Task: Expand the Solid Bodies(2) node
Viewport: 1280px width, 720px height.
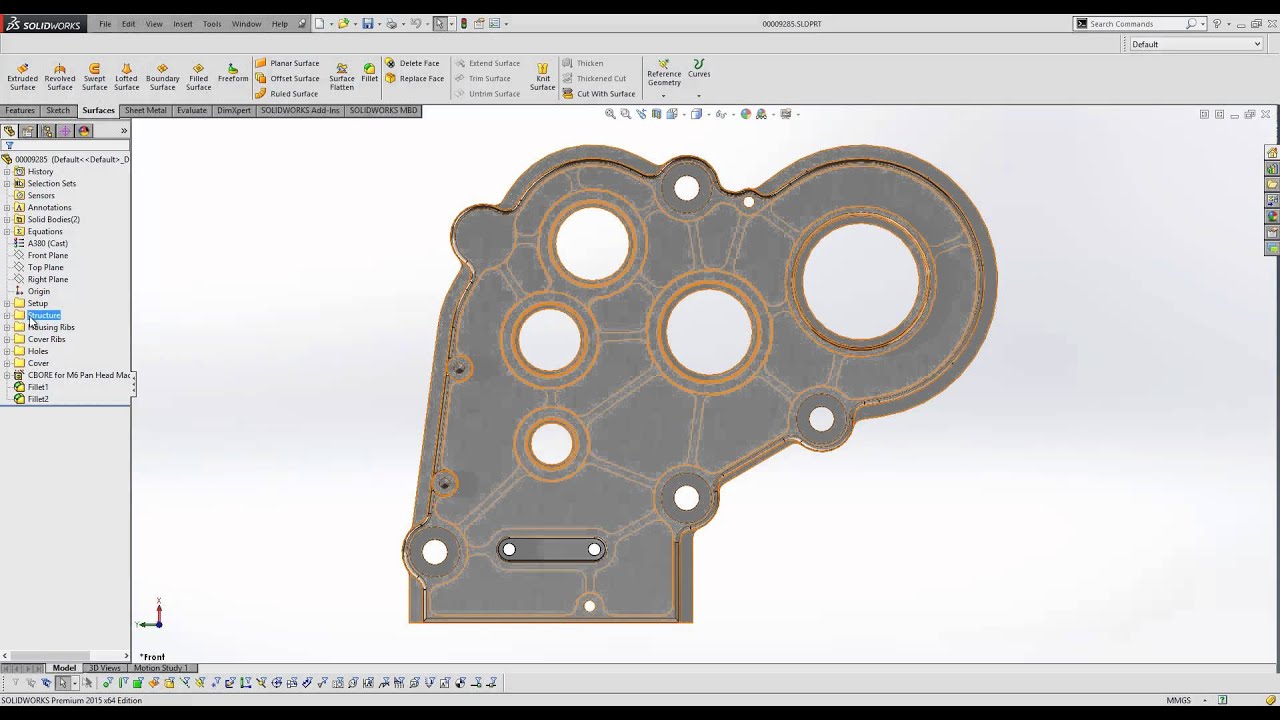Action: 7,219
